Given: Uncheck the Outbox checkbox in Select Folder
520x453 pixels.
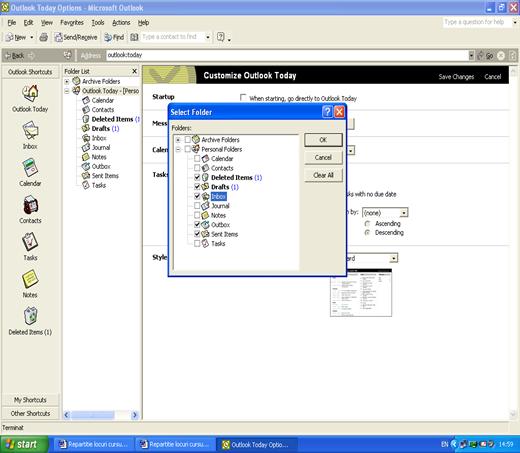Looking at the screenshot, I should point(197,224).
